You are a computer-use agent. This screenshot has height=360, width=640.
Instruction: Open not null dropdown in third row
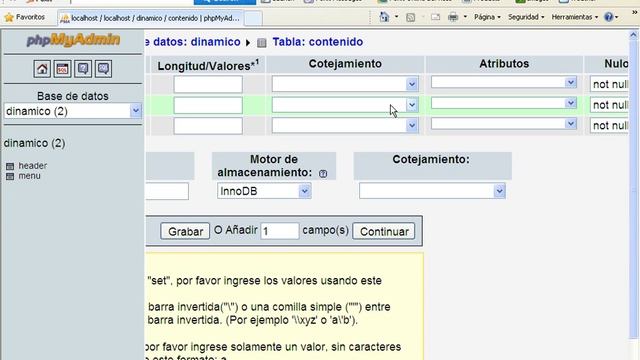click(x=609, y=125)
